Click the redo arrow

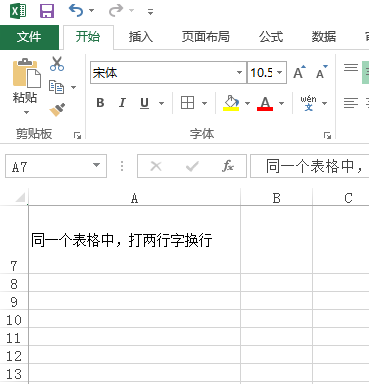click(116, 11)
